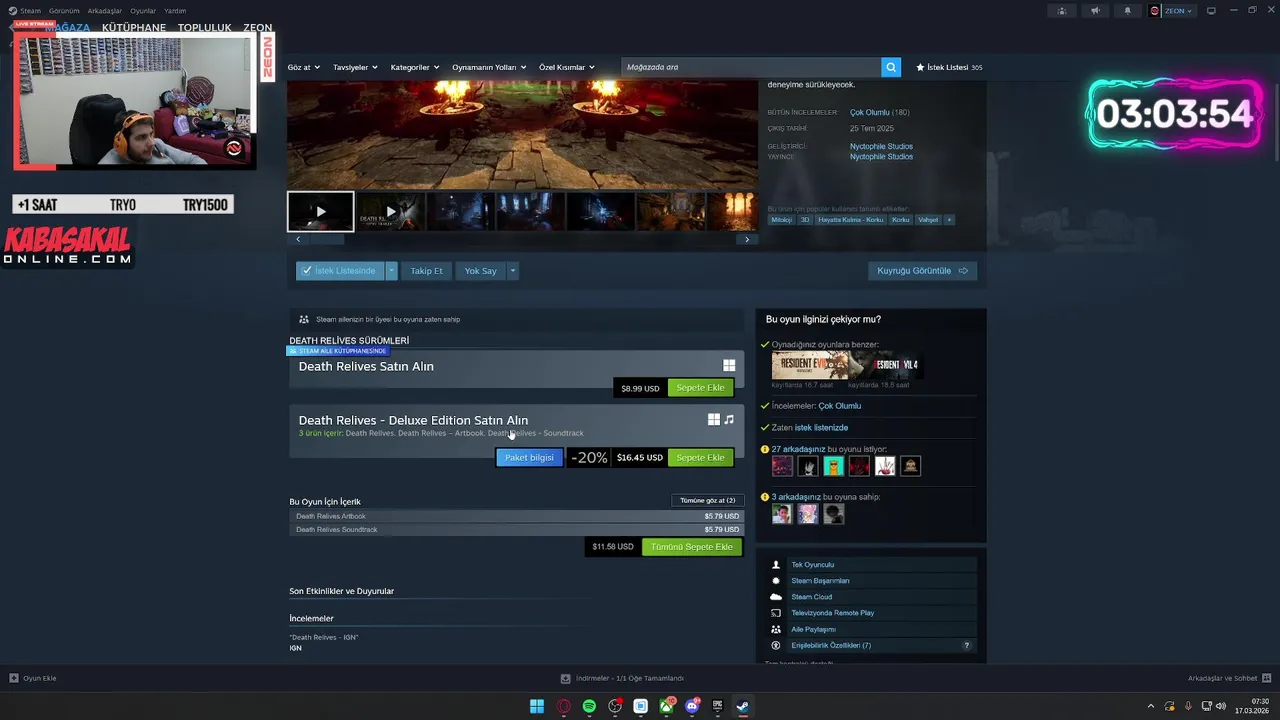The image size is (1280, 720).
Task: Open Windows Start menu
Action: pos(537,706)
